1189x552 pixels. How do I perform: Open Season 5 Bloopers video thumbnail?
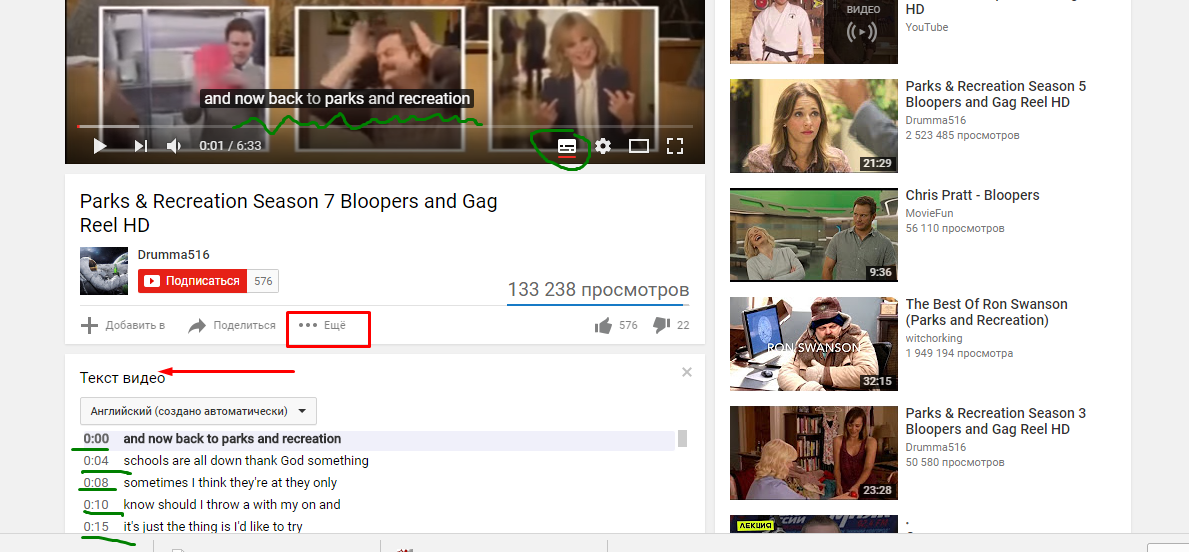tap(814, 126)
